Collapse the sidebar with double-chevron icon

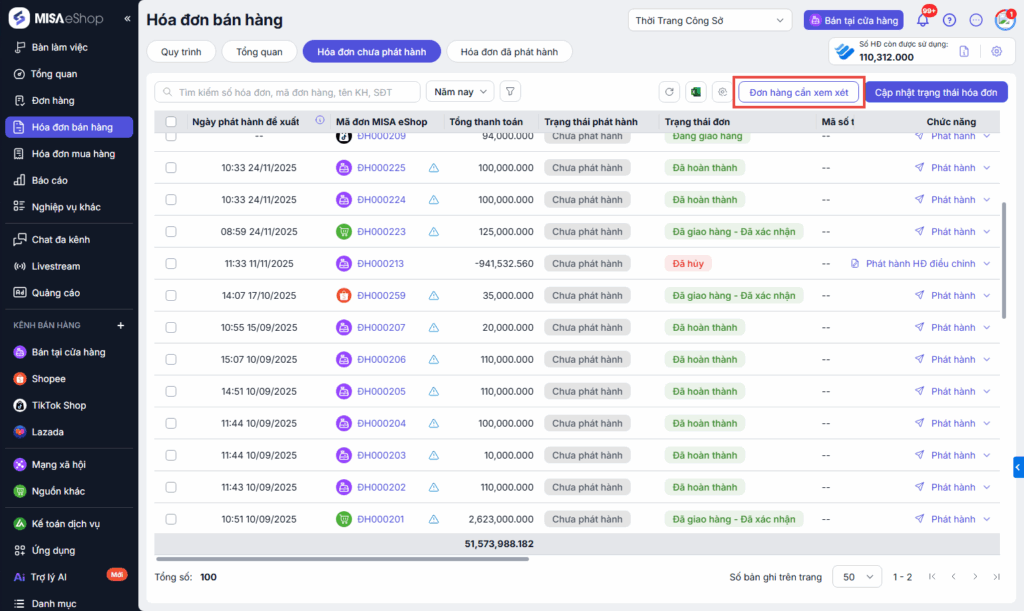(x=127, y=19)
